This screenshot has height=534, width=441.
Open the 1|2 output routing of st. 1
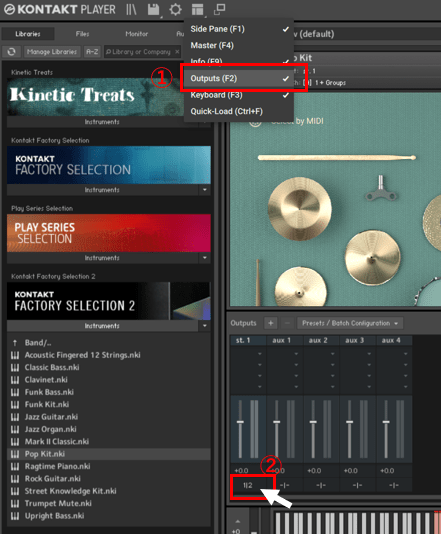(248, 485)
